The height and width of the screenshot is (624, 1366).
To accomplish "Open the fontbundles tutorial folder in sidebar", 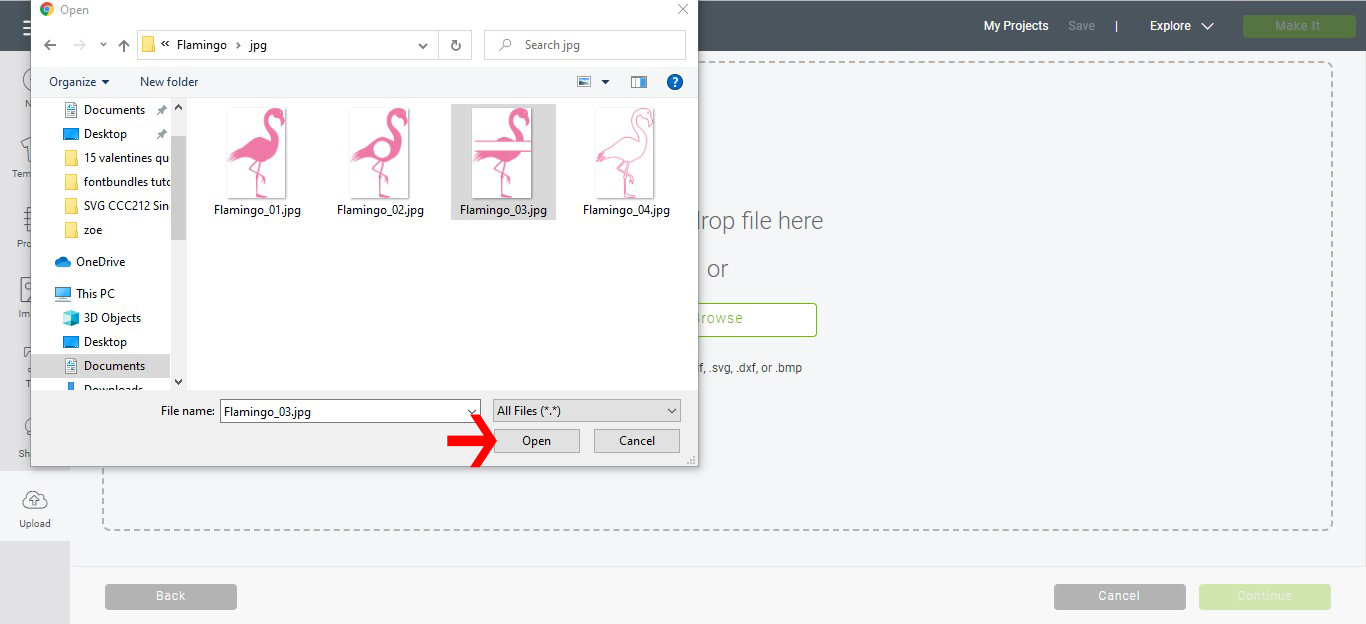I will [x=115, y=182].
